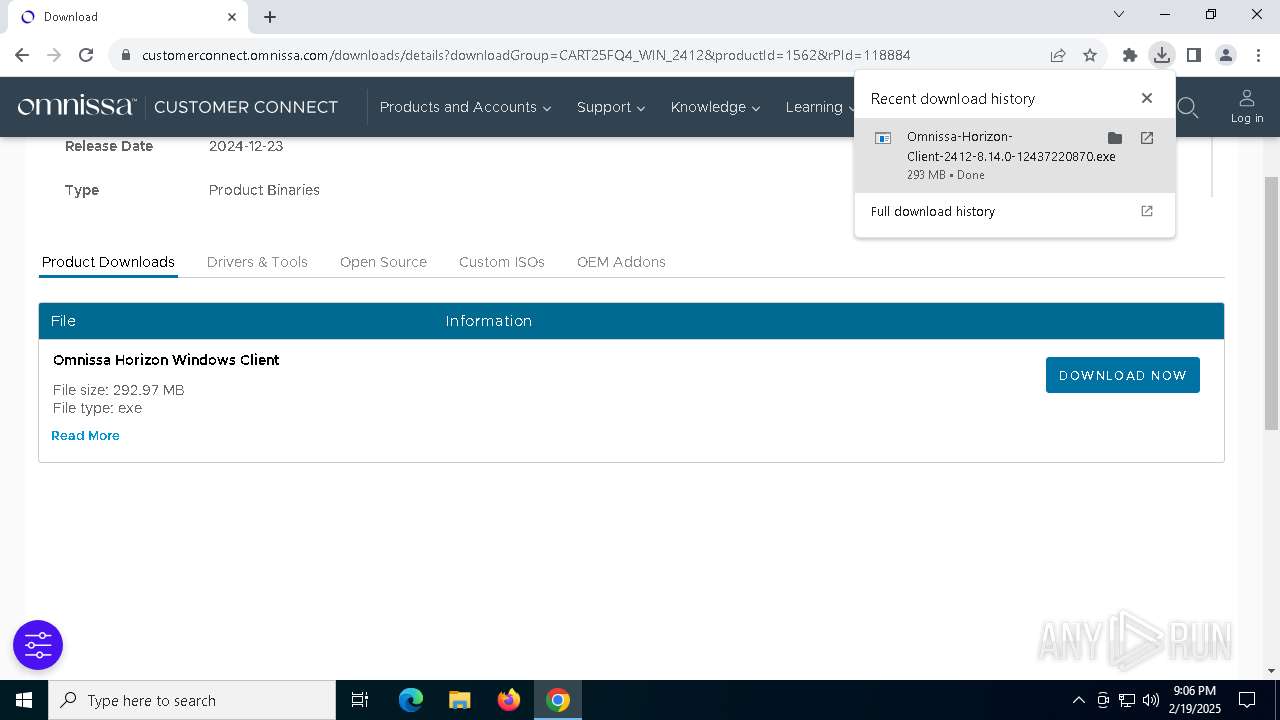
Task: Launch Microsoft Edge from taskbar
Action: 411,700
